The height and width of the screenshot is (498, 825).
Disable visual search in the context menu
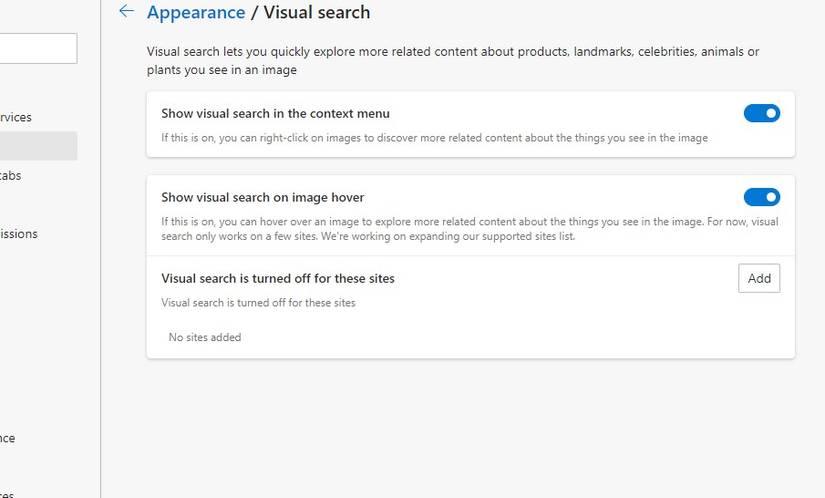click(x=761, y=114)
